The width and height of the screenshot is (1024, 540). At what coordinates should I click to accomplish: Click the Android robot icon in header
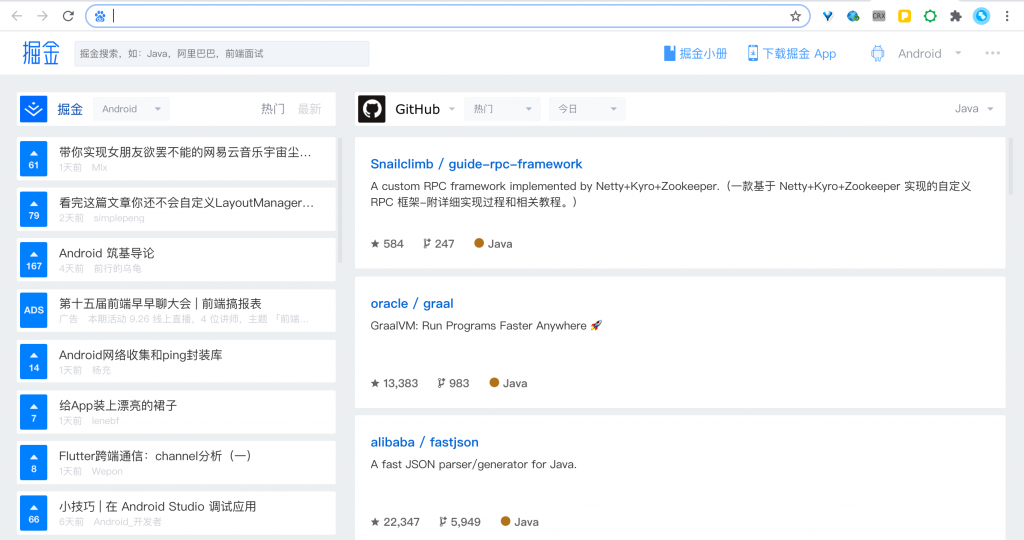(878, 54)
